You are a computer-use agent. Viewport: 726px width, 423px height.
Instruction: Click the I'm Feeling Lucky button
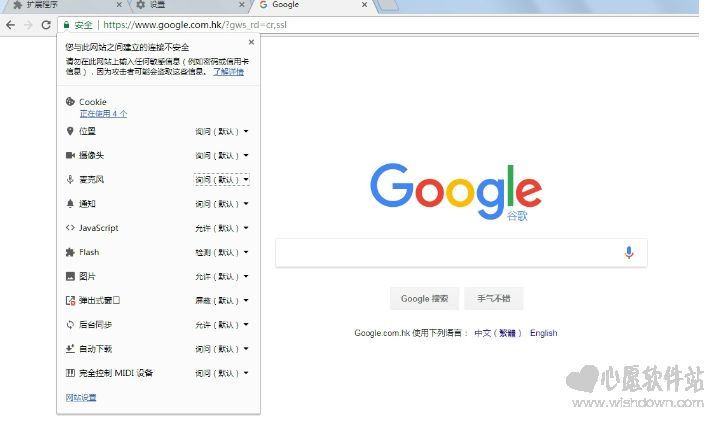(x=494, y=299)
